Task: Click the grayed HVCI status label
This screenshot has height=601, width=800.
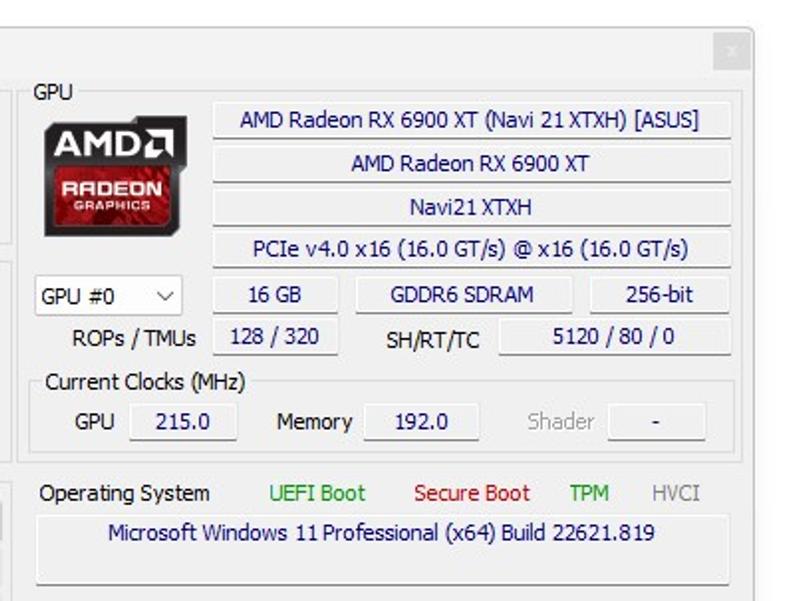Action: click(676, 493)
